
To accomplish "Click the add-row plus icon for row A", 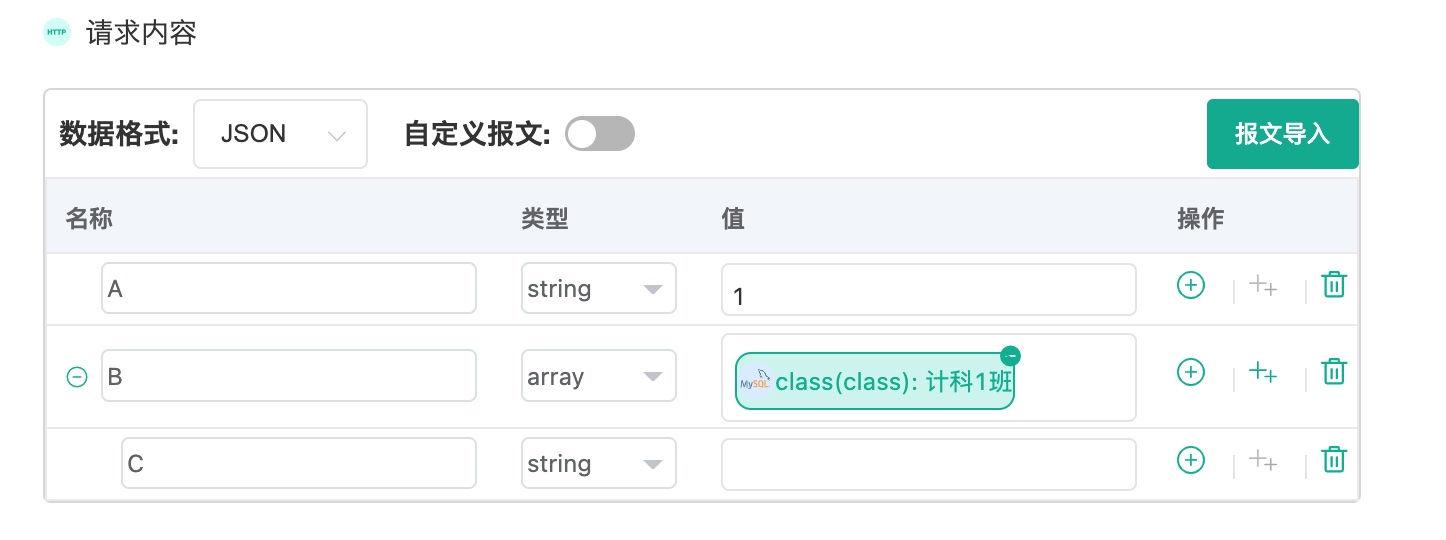I will pyautogui.click(x=1190, y=285).
